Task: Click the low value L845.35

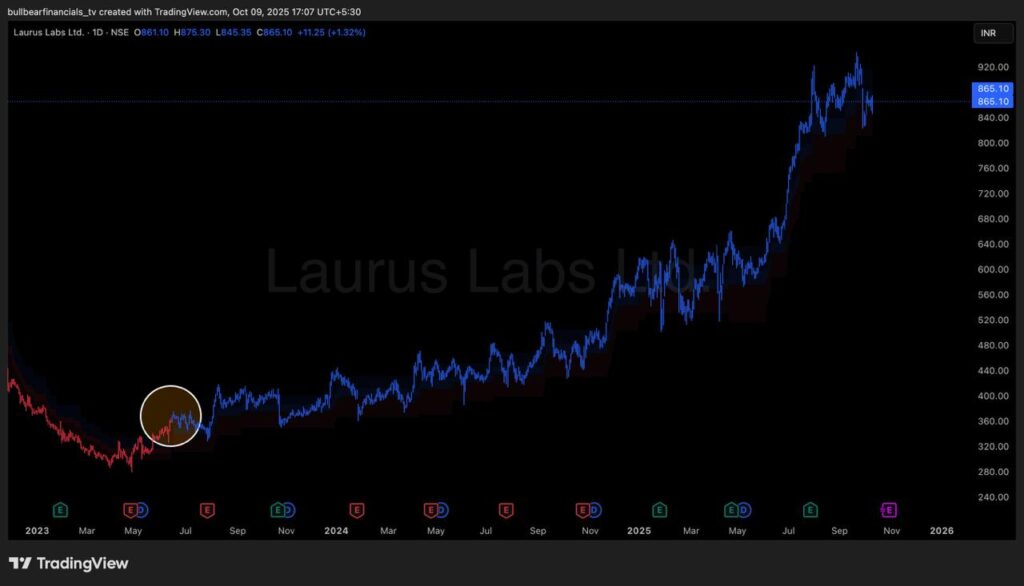Action: (233, 32)
